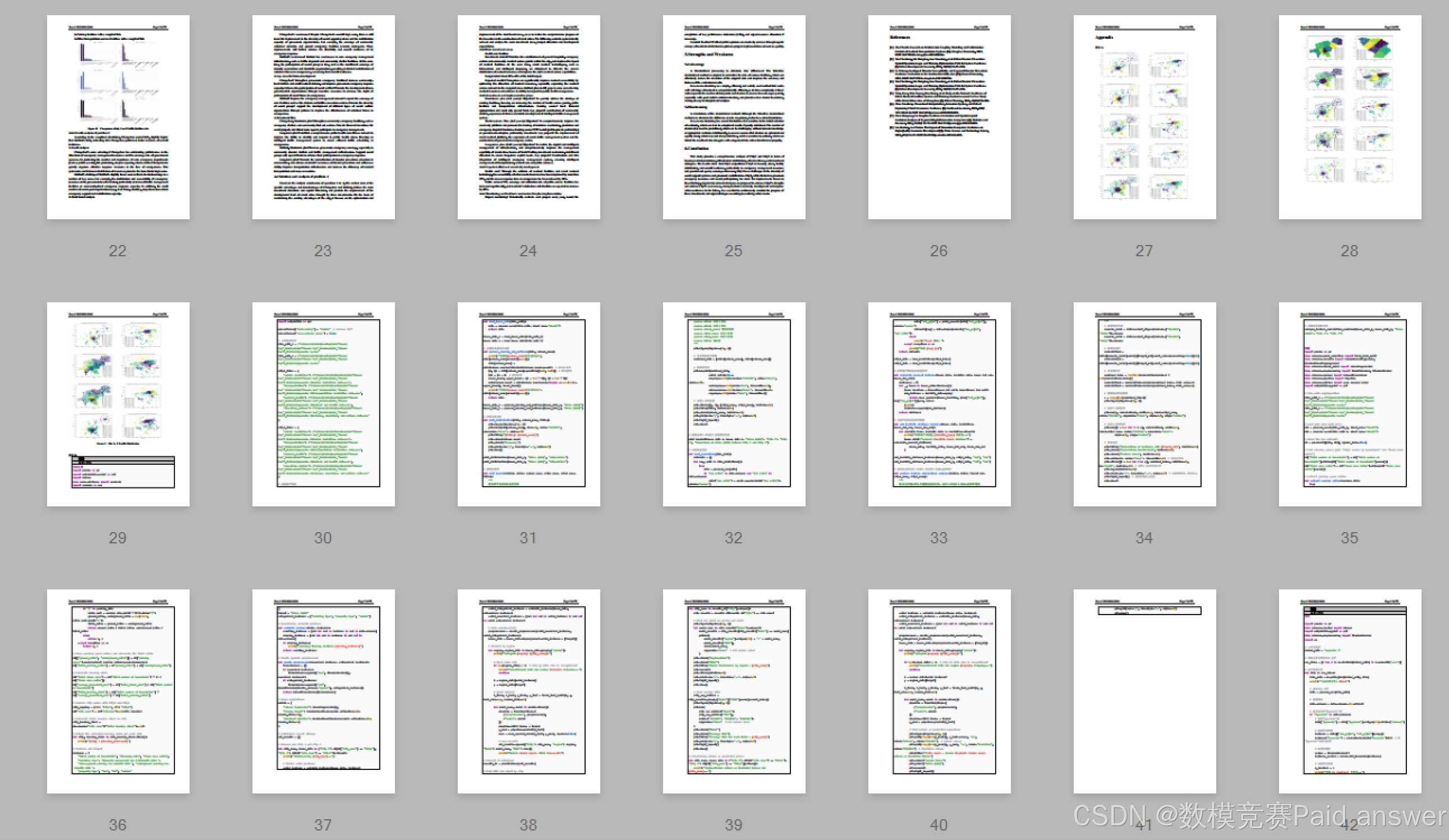The height and width of the screenshot is (840, 1449).
Task: Click page 30 code listing thumbnail
Action: pyautogui.click(x=323, y=404)
